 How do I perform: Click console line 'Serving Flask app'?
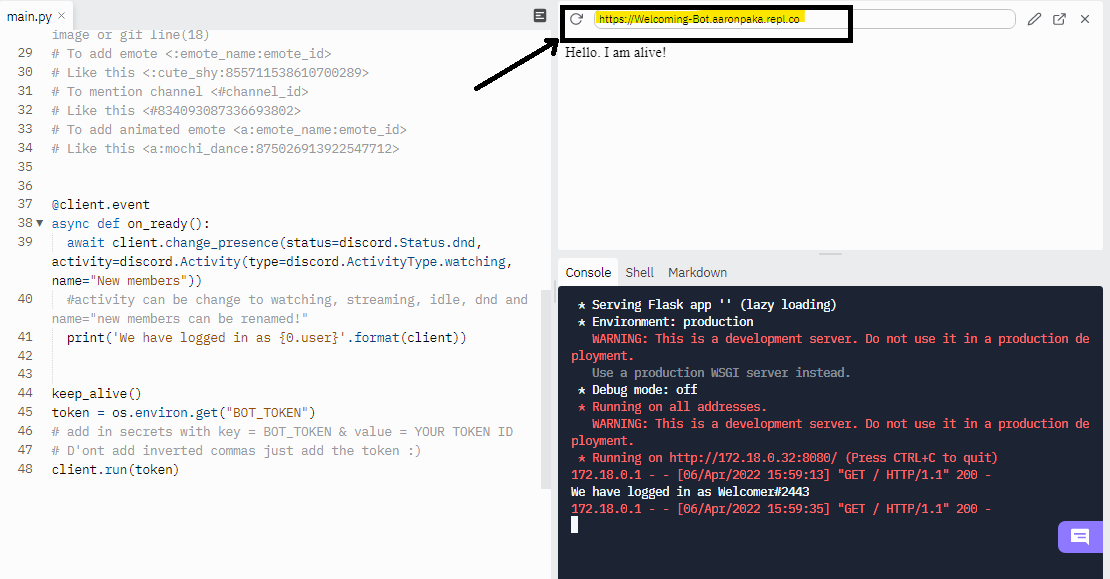click(707, 305)
